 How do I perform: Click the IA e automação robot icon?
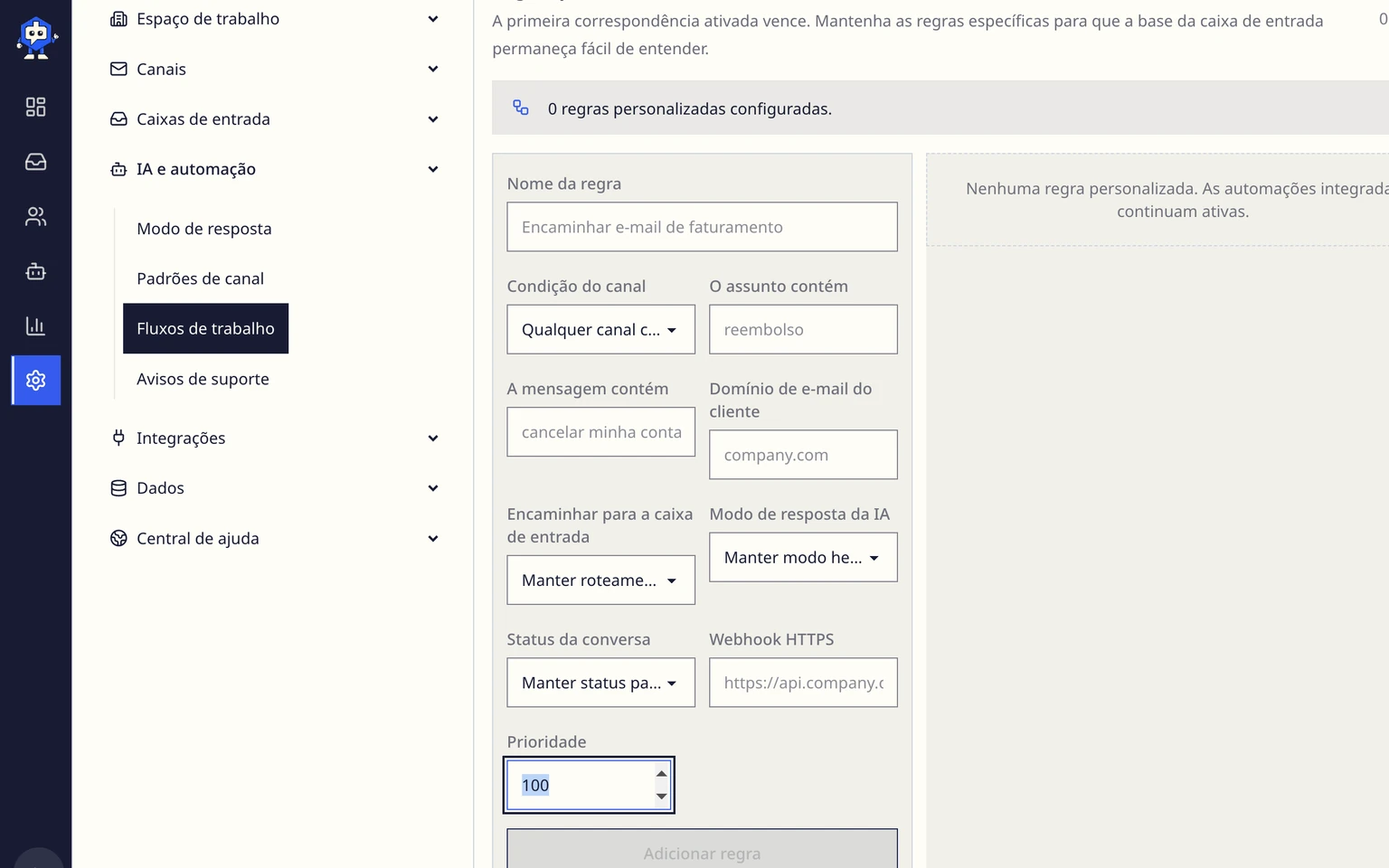[118, 169]
